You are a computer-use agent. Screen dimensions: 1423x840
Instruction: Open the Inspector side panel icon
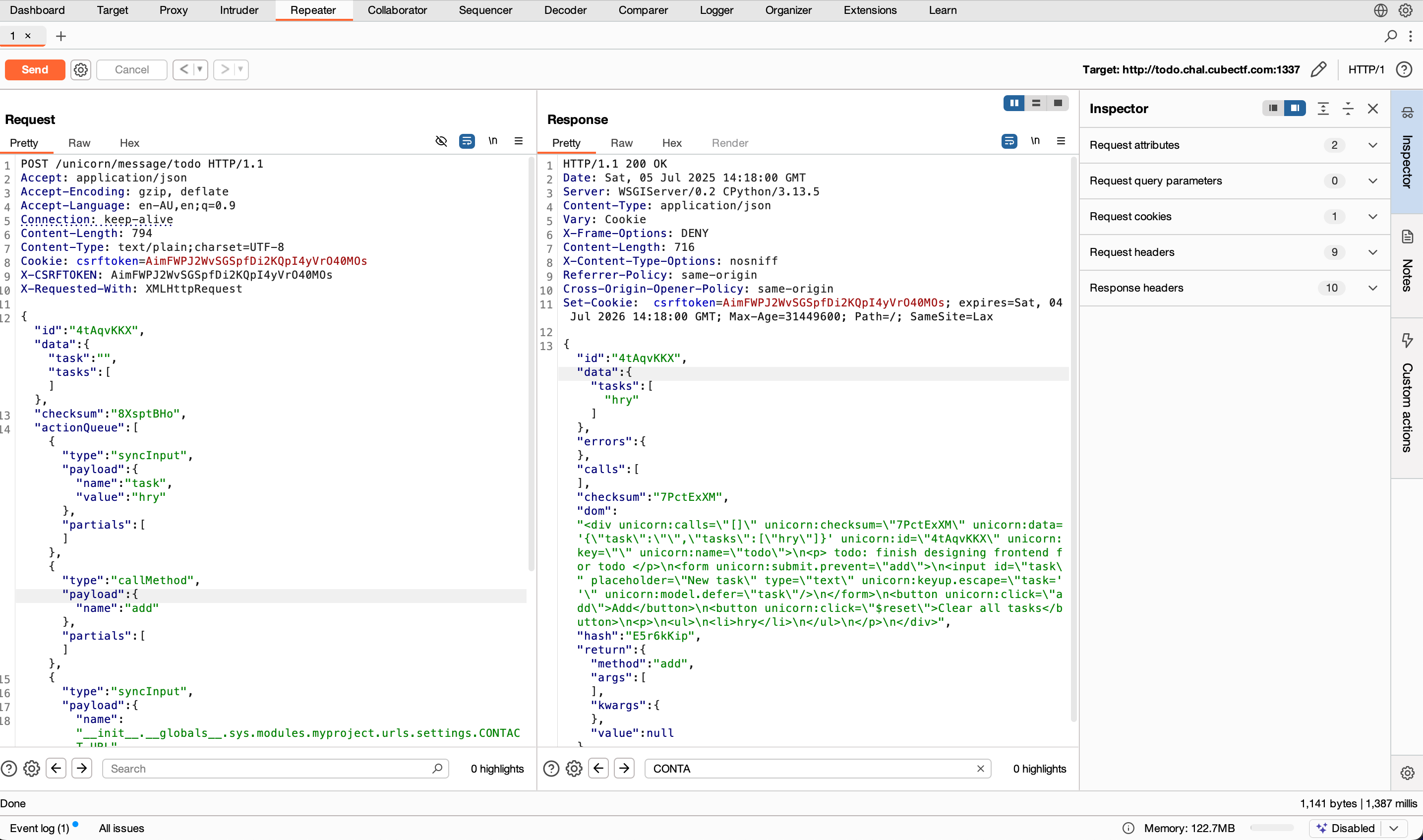(x=1407, y=113)
